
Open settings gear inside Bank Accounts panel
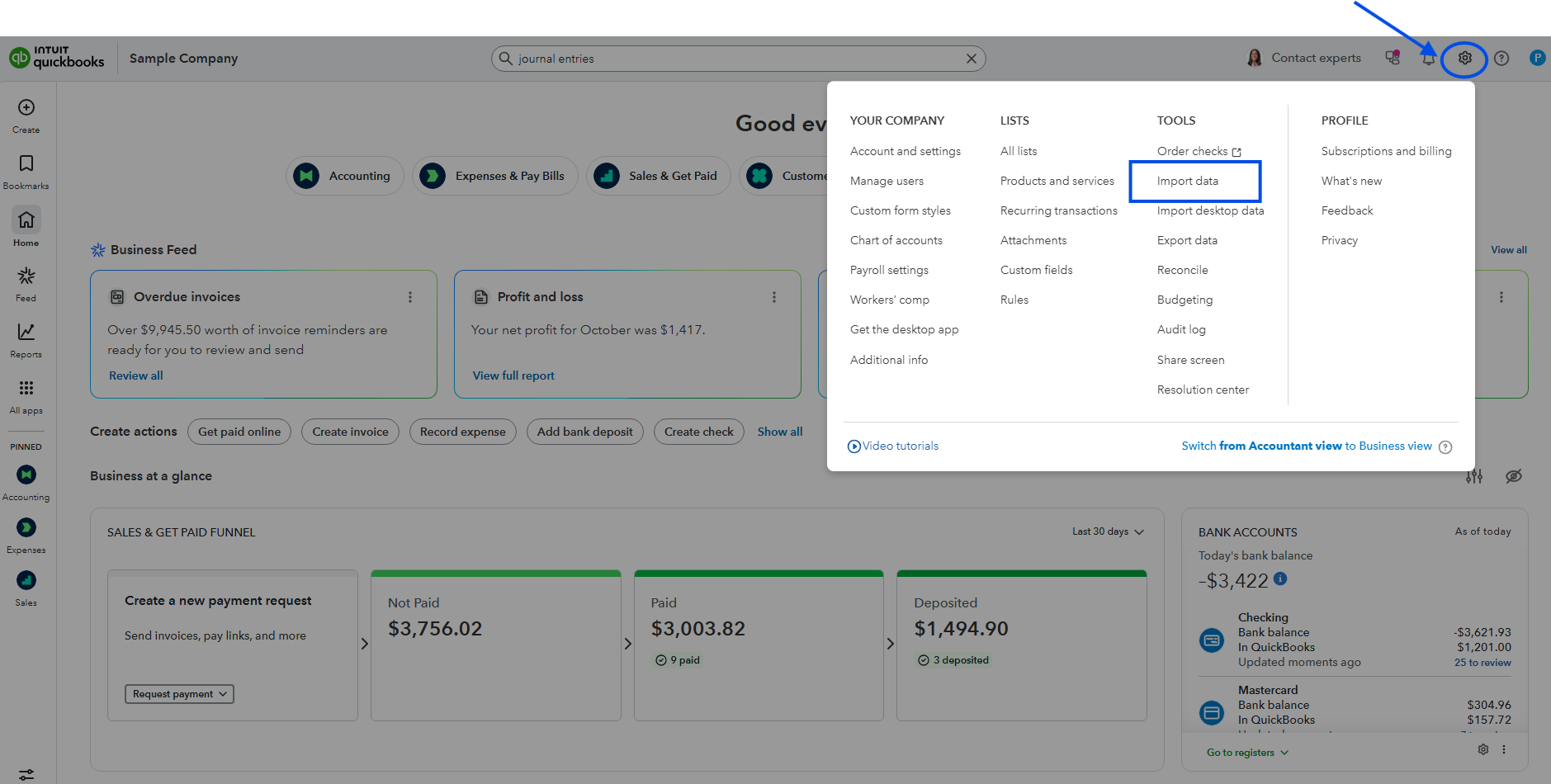[1482, 749]
